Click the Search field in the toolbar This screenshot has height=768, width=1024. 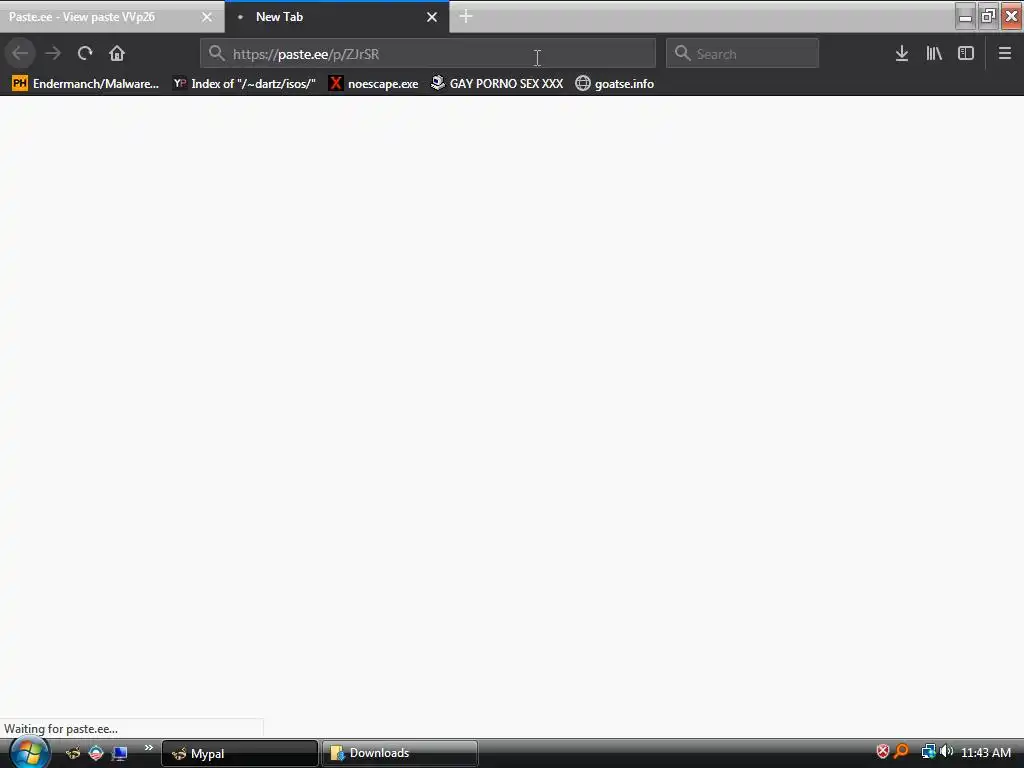pyautogui.click(x=743, y=53)
